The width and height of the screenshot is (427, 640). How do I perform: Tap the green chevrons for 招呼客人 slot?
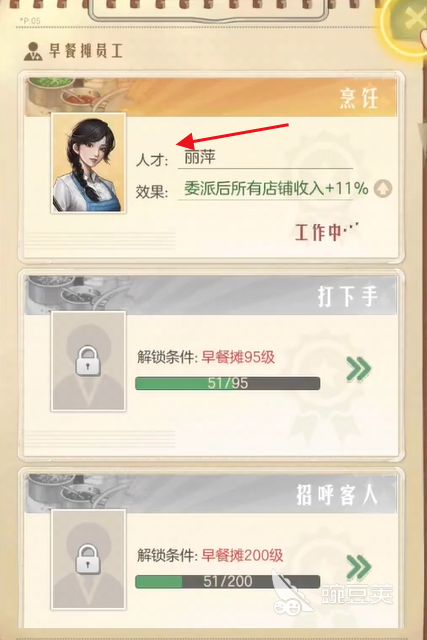click(x=358, y=567)
